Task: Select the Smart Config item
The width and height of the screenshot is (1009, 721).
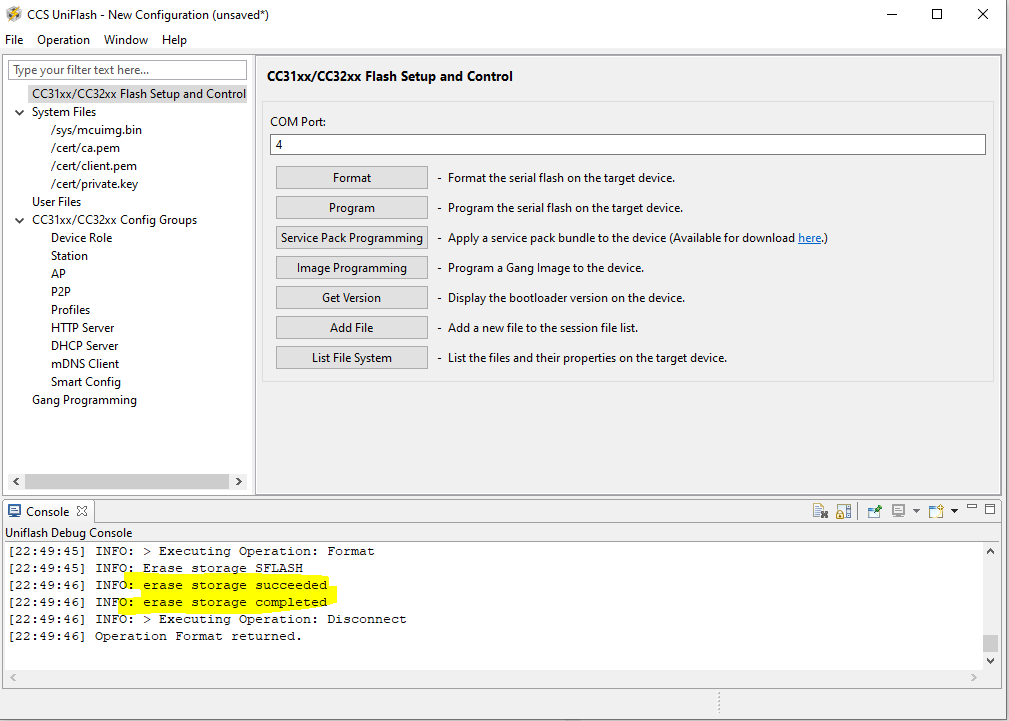Action: pos(86,382)
